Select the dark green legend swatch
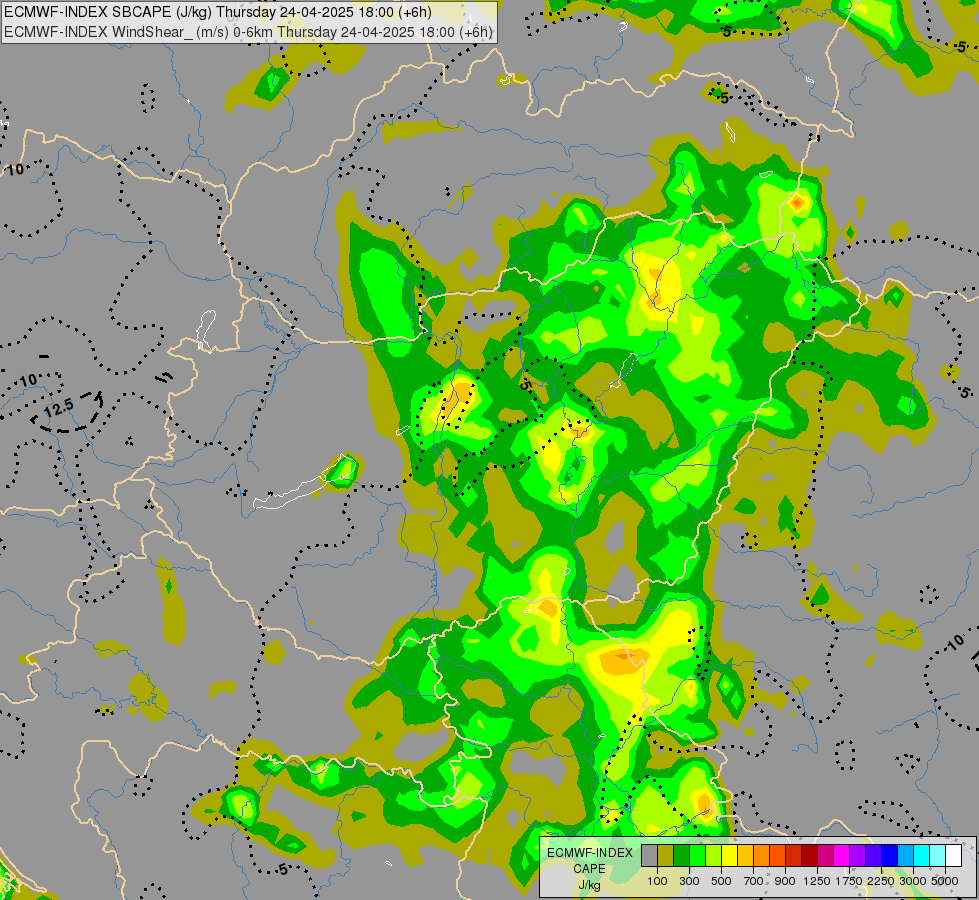The image size is (979, 900). click(x=681, y=855)
